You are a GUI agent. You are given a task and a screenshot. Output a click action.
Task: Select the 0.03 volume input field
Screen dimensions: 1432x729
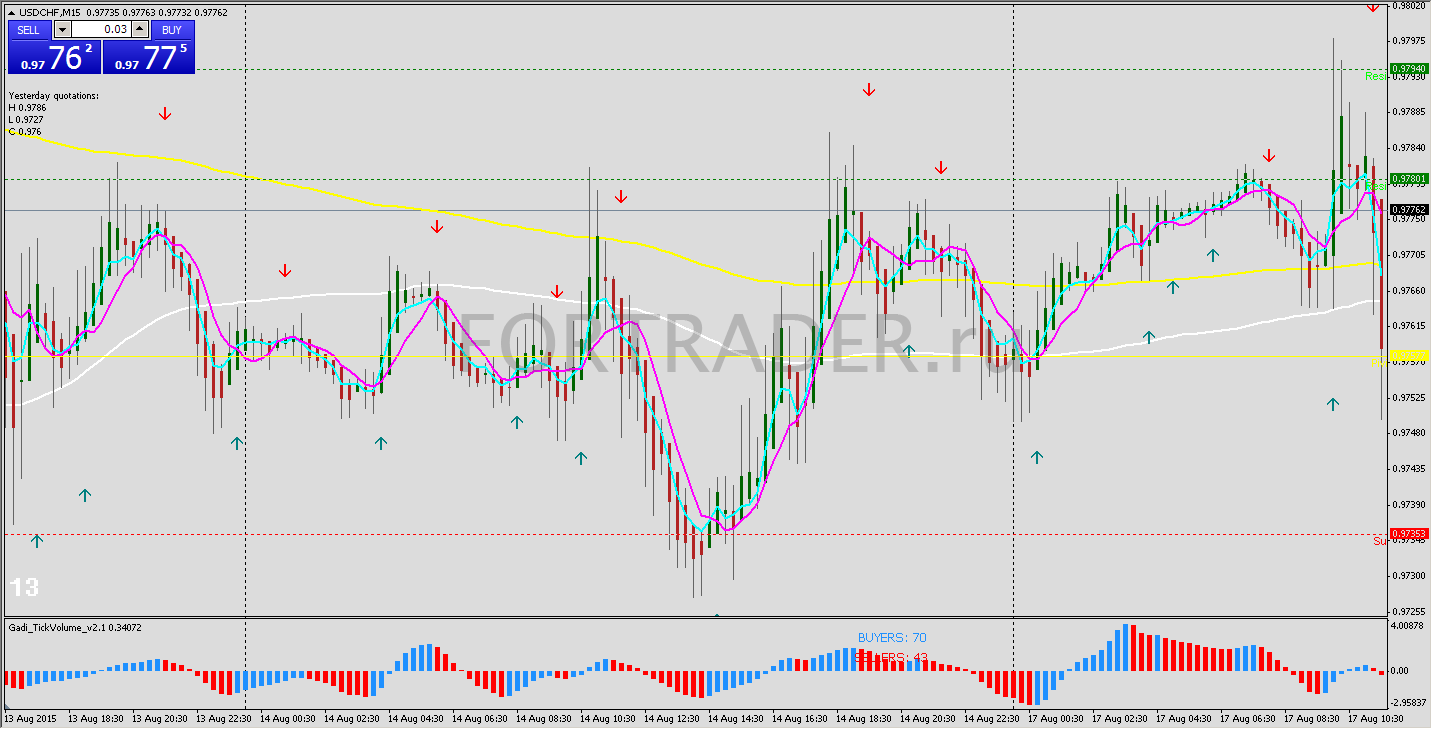click(100, 30)
